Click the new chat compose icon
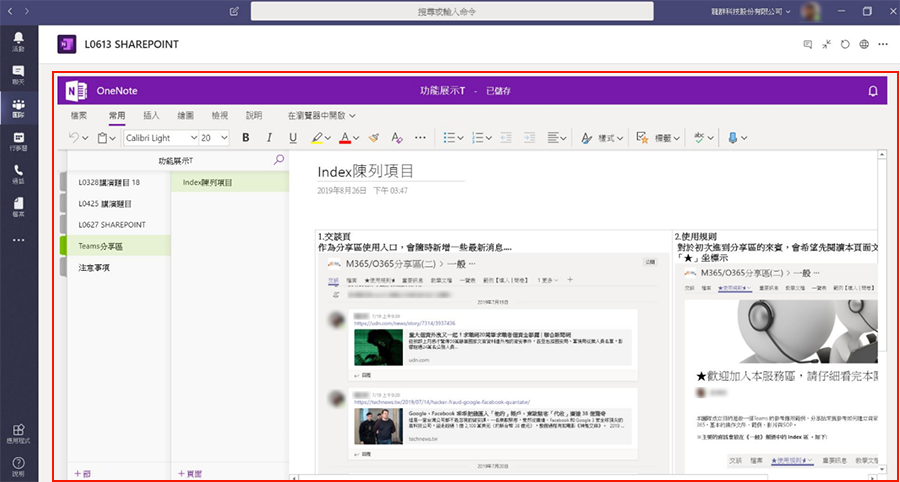Viewport: 900px width, 482px height. (x=234, y=11)
